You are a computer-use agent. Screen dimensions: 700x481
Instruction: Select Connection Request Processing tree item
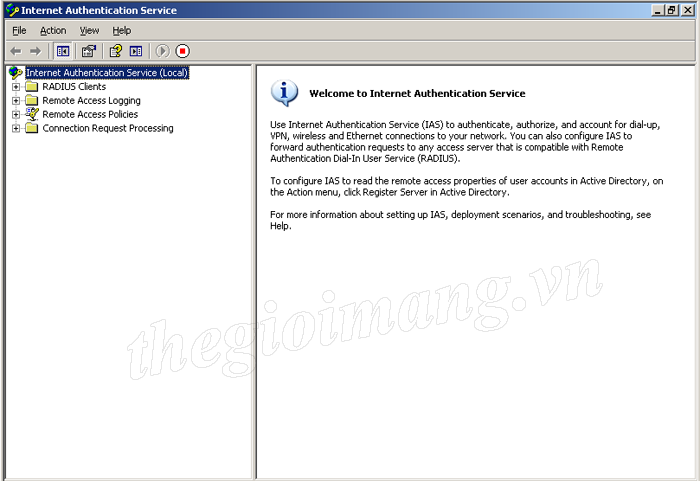click(x=108, y=128)
